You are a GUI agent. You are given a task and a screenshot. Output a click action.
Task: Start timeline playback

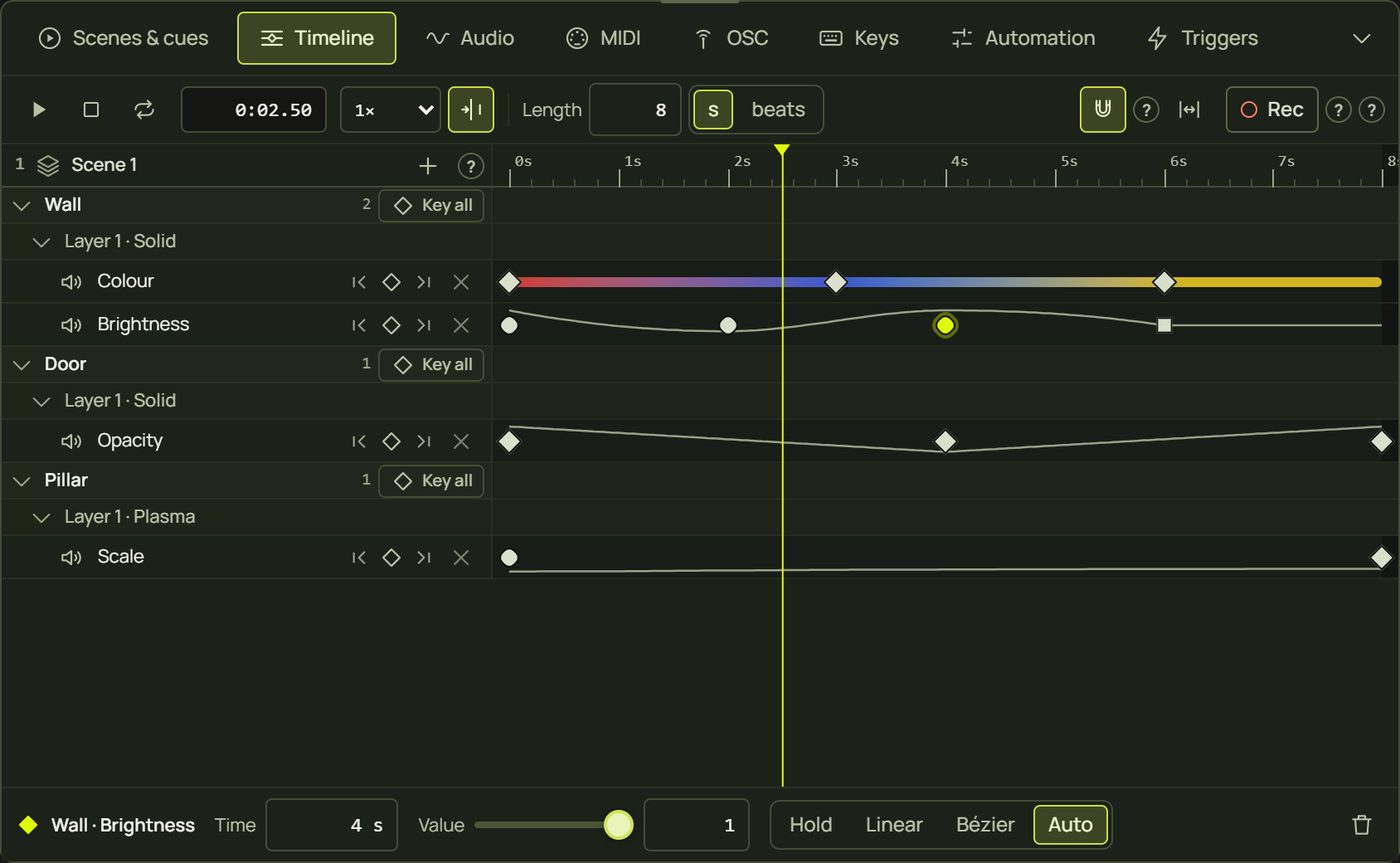(39, 110)
